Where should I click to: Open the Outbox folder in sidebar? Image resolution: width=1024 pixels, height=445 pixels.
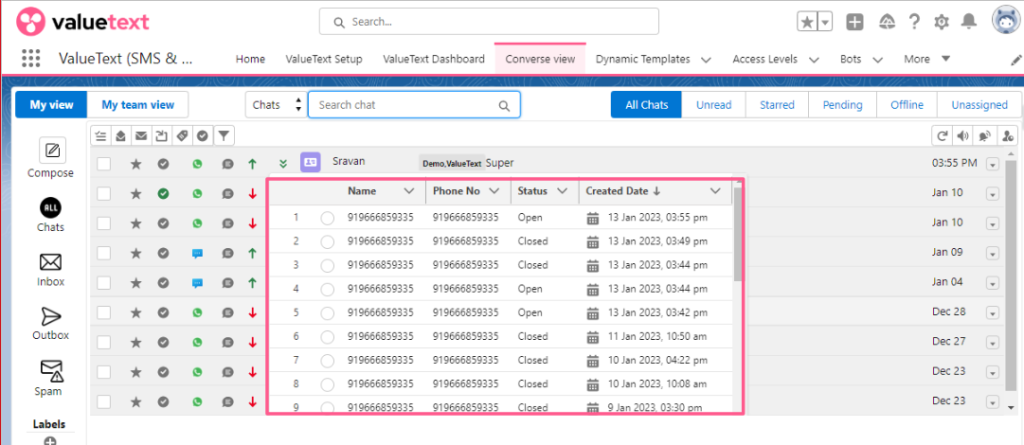pyautogui.click(x=51, y=317)
